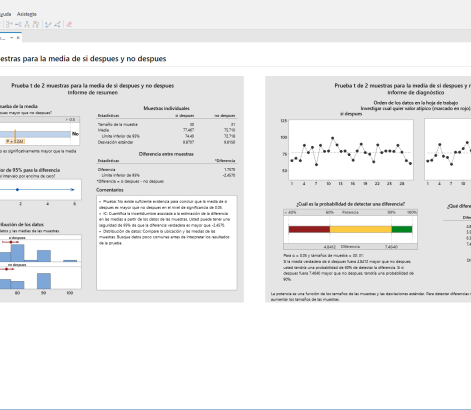Image resolution: width=471 pixels, height=410 pixels.
Task: Open the tab's dropdown arrow menu
Action: coord(12,38)
